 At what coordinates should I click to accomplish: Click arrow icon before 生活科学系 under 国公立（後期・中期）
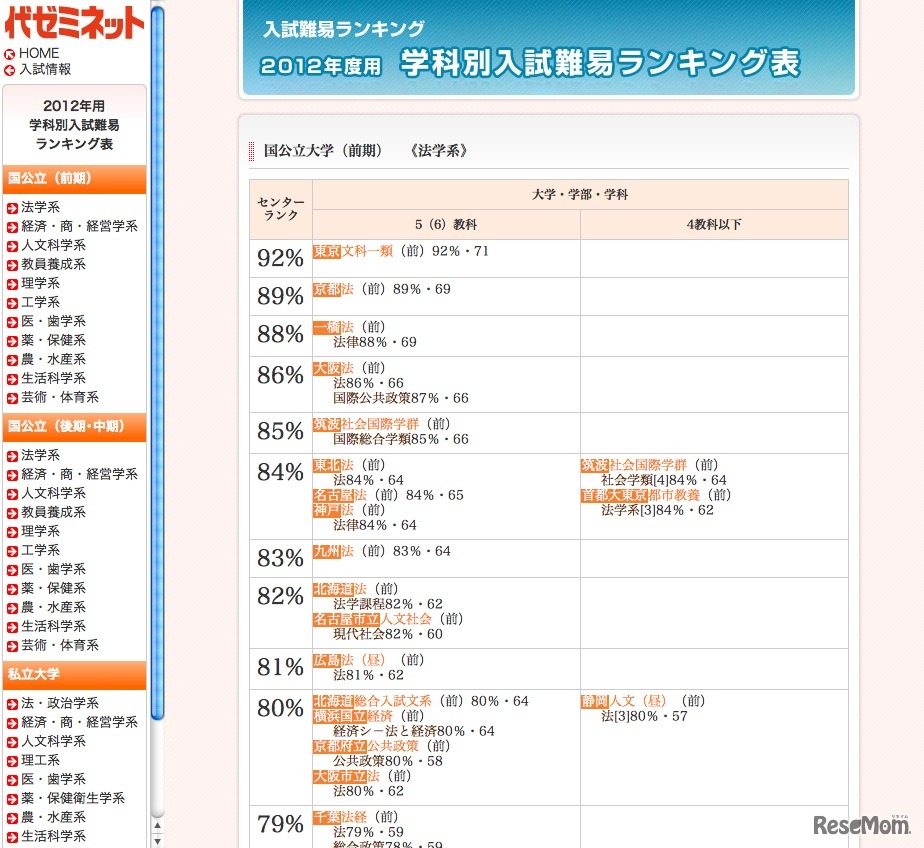coord(12,628)
